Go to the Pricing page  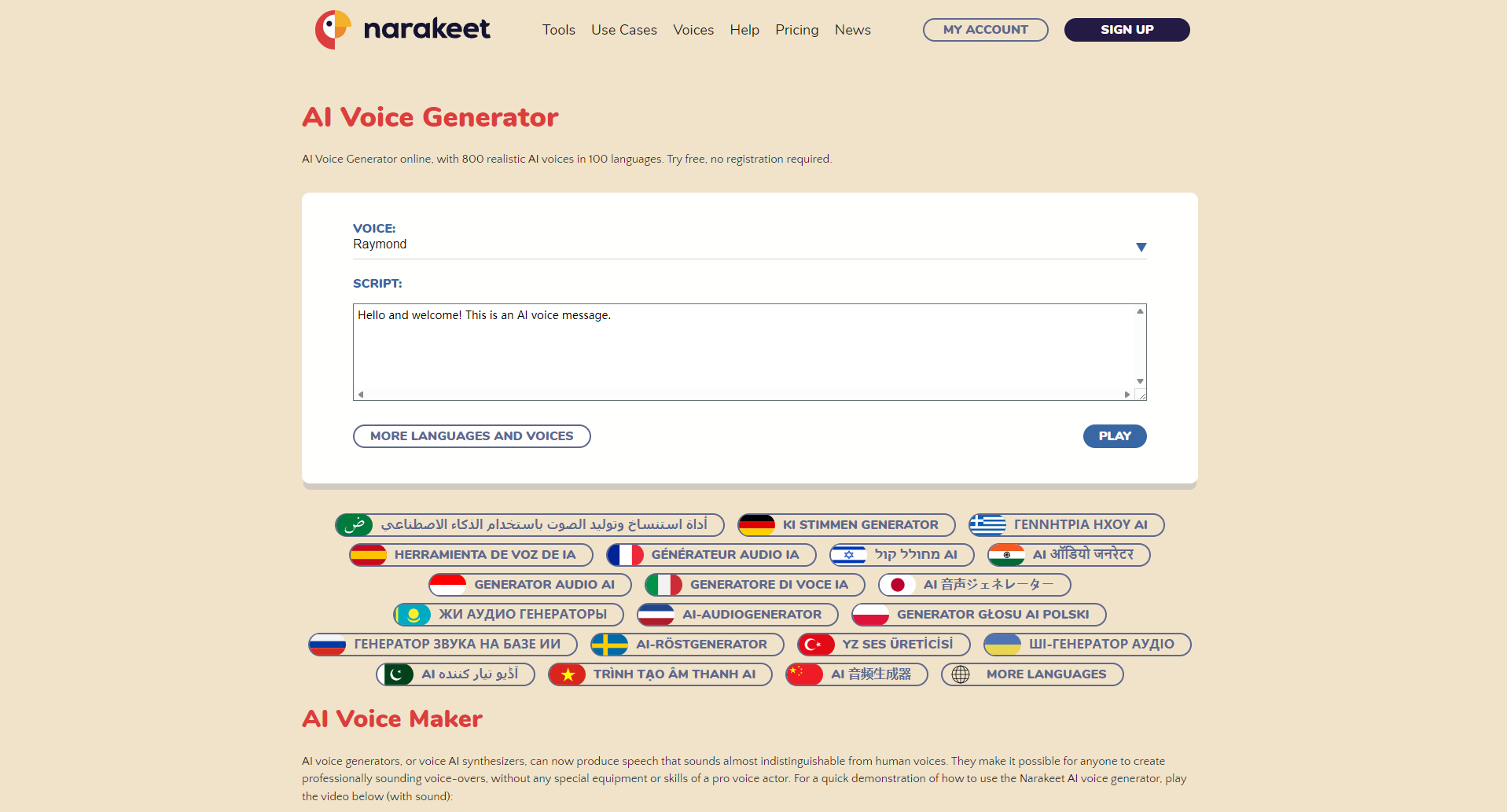tap(796, 30)
